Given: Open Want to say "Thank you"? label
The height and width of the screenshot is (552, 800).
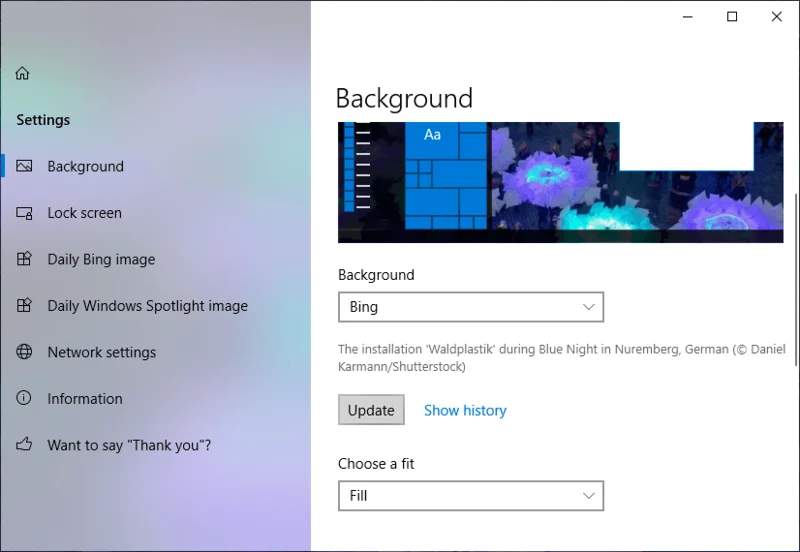Looking at the screenshot, I should [x=129, y=445].
